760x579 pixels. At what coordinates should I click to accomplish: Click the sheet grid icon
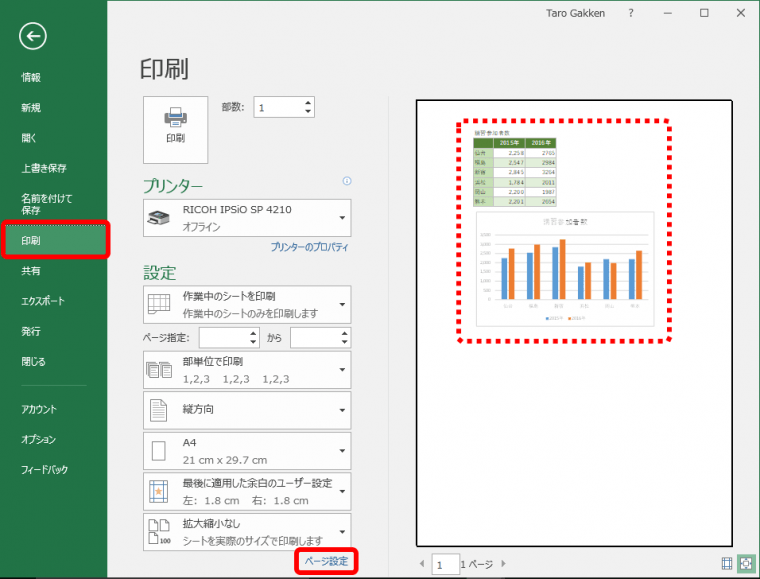pos(158,304)
